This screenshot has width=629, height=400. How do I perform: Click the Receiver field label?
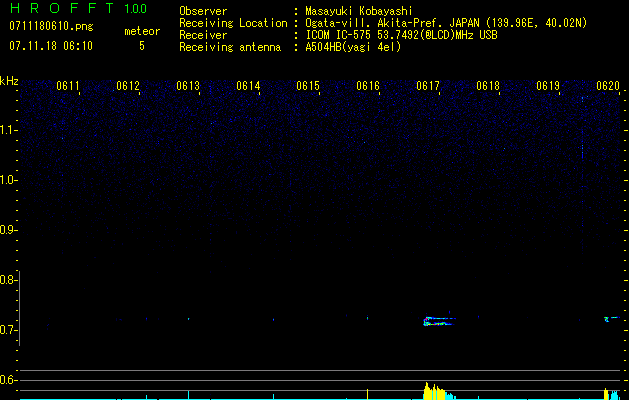[203, 35]
